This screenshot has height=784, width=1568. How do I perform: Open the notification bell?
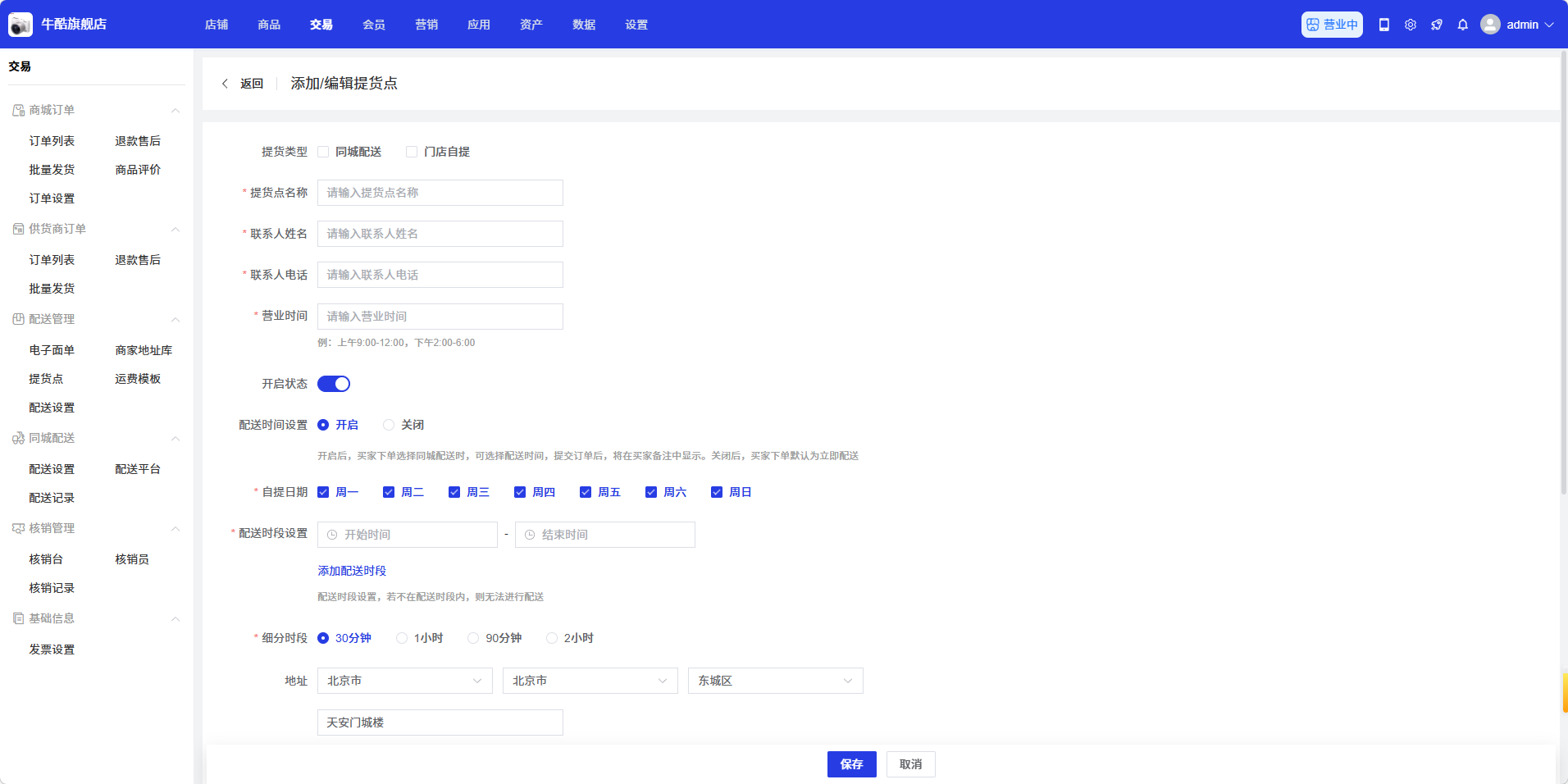[x=1463, y=25]
